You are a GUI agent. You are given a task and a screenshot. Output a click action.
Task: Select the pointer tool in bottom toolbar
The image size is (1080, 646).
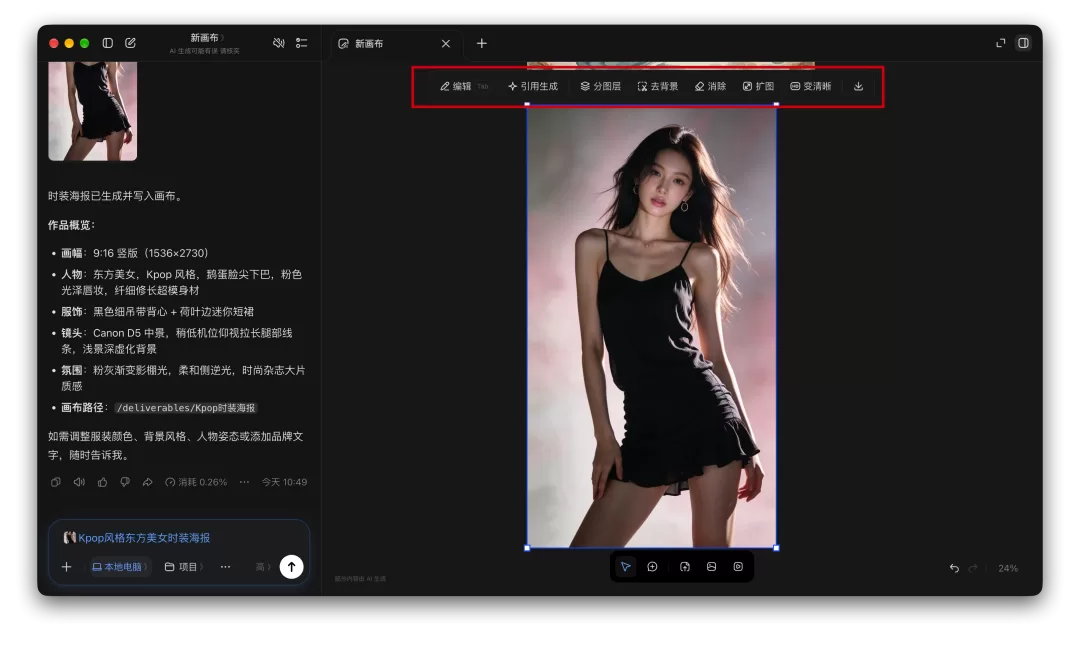pos(625,567)
